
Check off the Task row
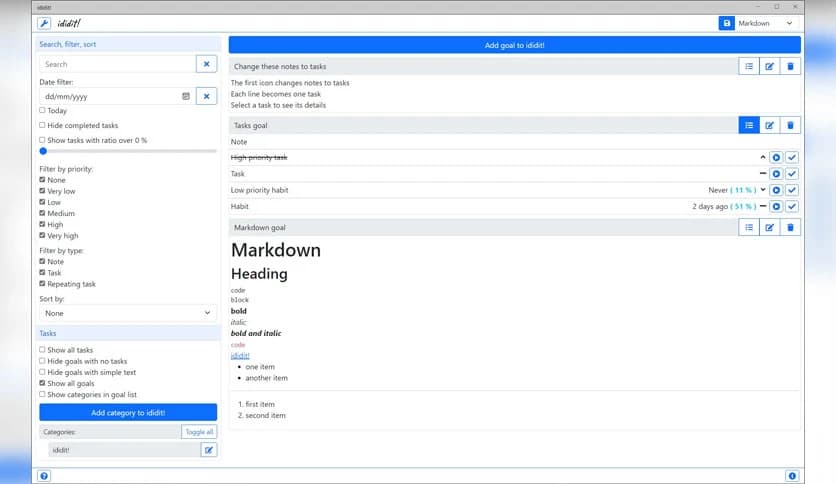coord(792,174)
